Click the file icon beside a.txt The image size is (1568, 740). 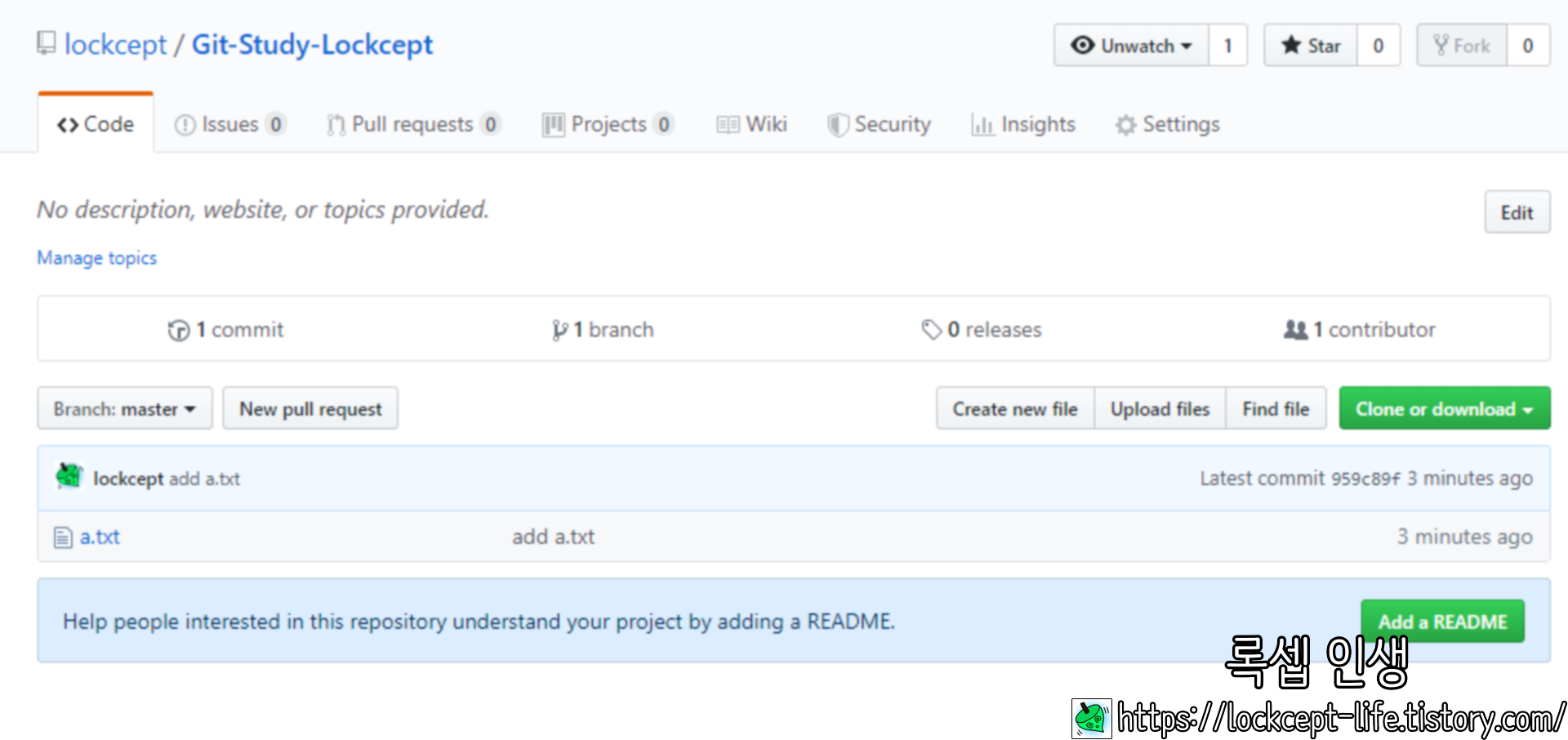tap(63, 537)
